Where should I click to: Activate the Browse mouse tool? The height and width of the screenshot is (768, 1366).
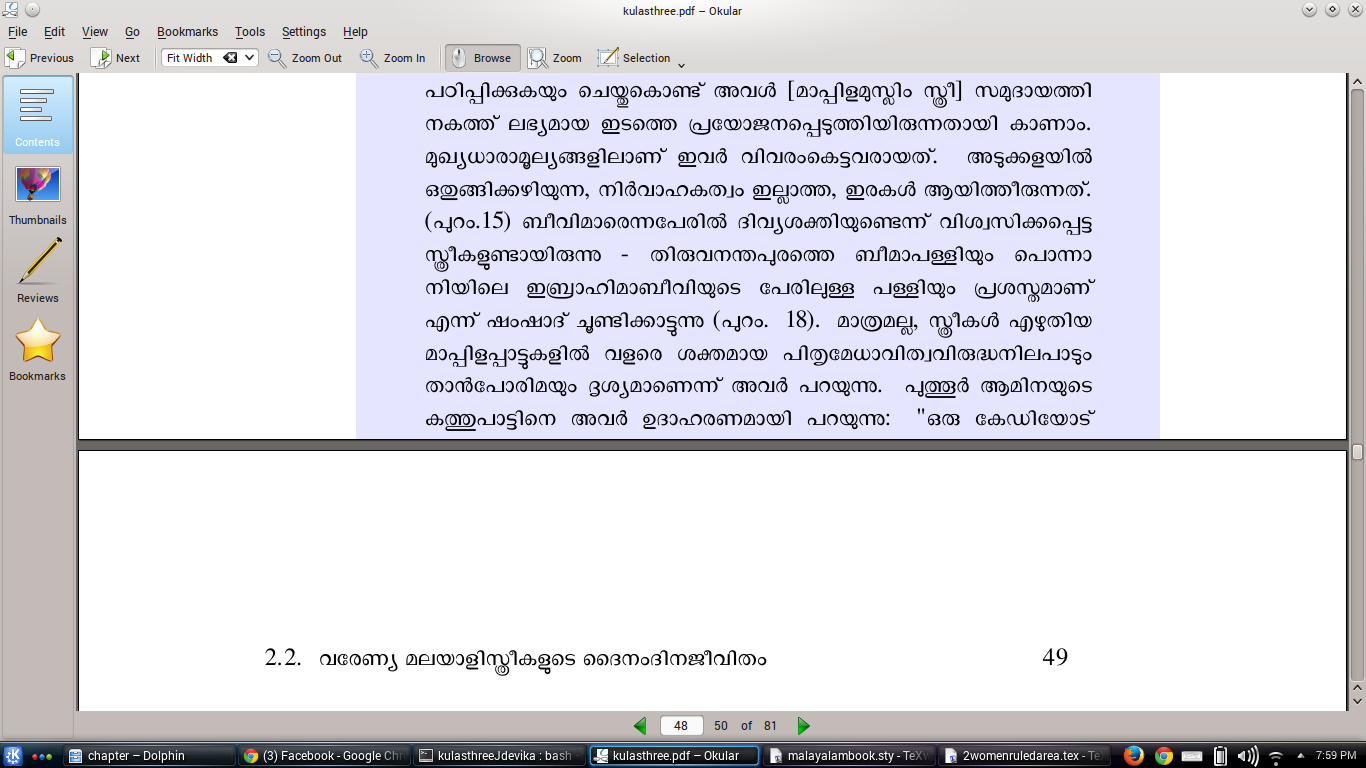pos(482,58)
